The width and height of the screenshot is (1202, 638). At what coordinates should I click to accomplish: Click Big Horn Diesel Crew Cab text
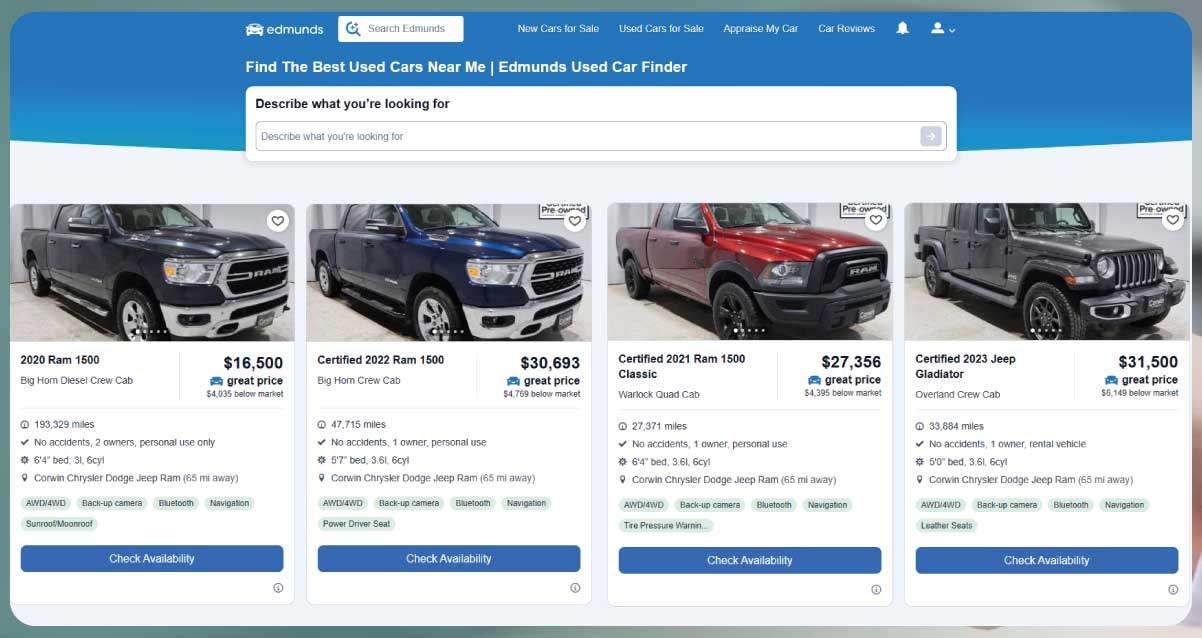pyautogui.click(x=77, y=380)
